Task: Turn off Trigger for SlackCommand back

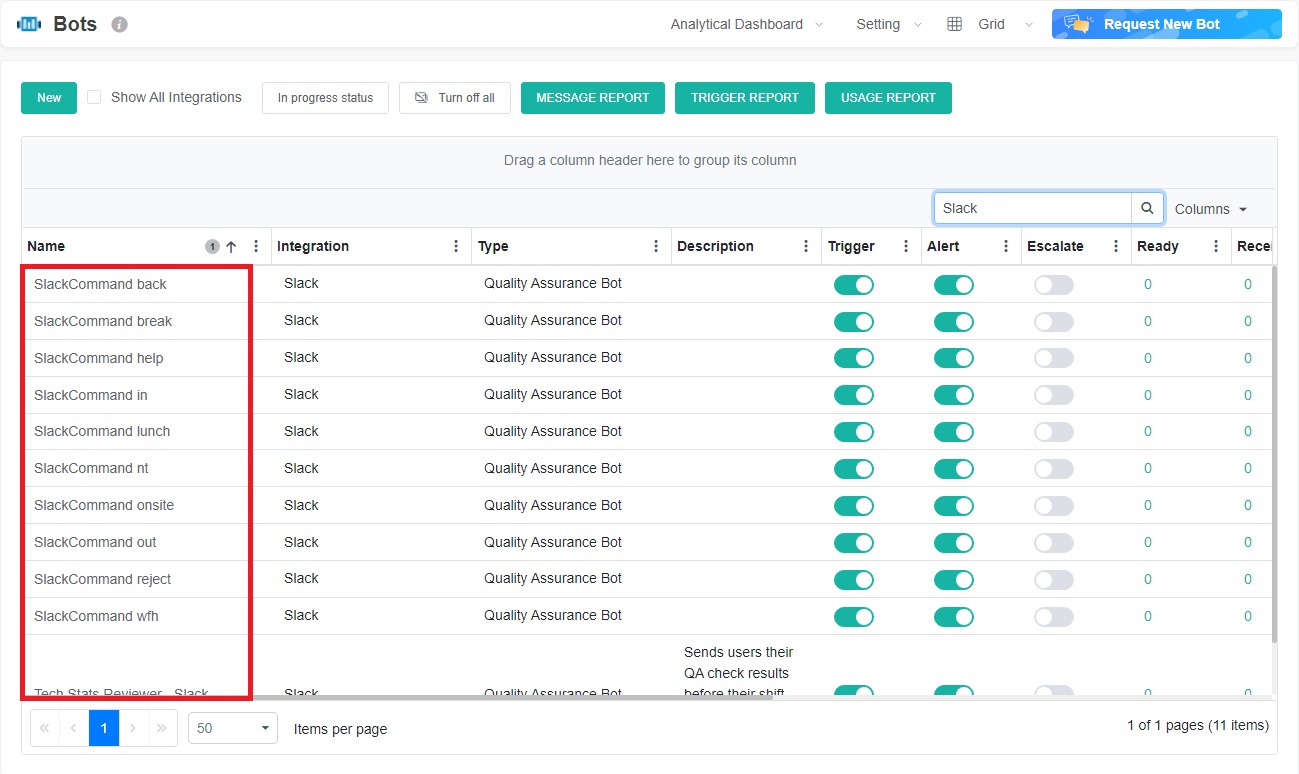Action: point(853,285)
